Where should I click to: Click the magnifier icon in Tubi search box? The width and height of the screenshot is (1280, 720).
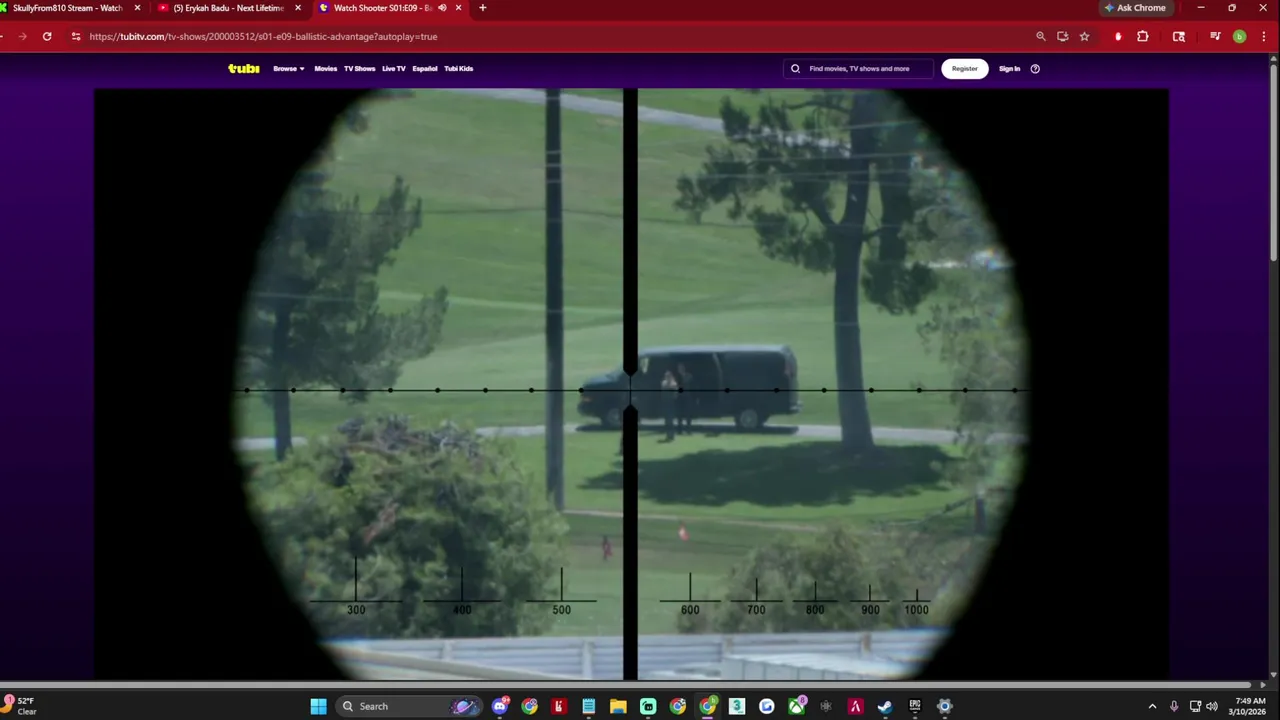pyautogui.click(x=796, y=69)
